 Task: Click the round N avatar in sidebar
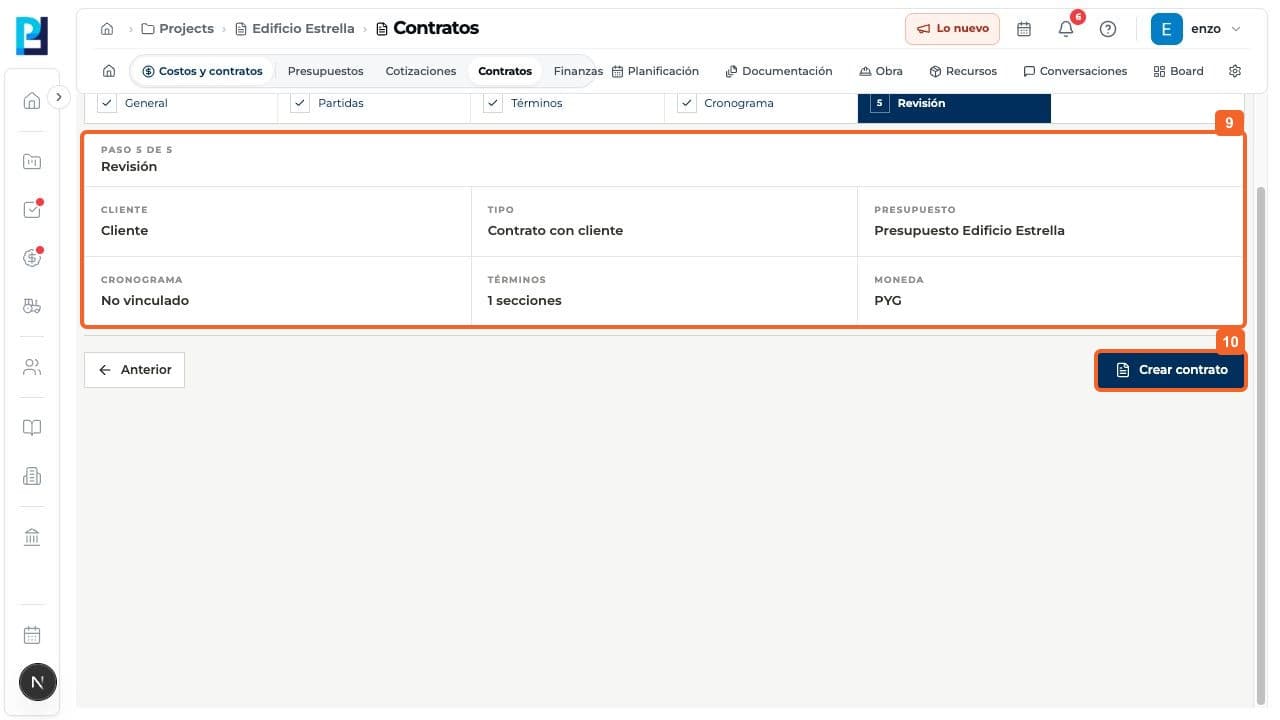tap(38, 683)
